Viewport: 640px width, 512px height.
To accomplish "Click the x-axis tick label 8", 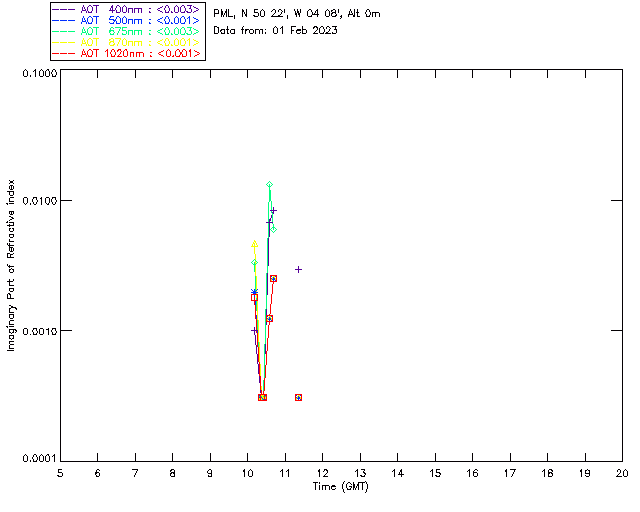I will pyautogui.click(x=173, y=473).
